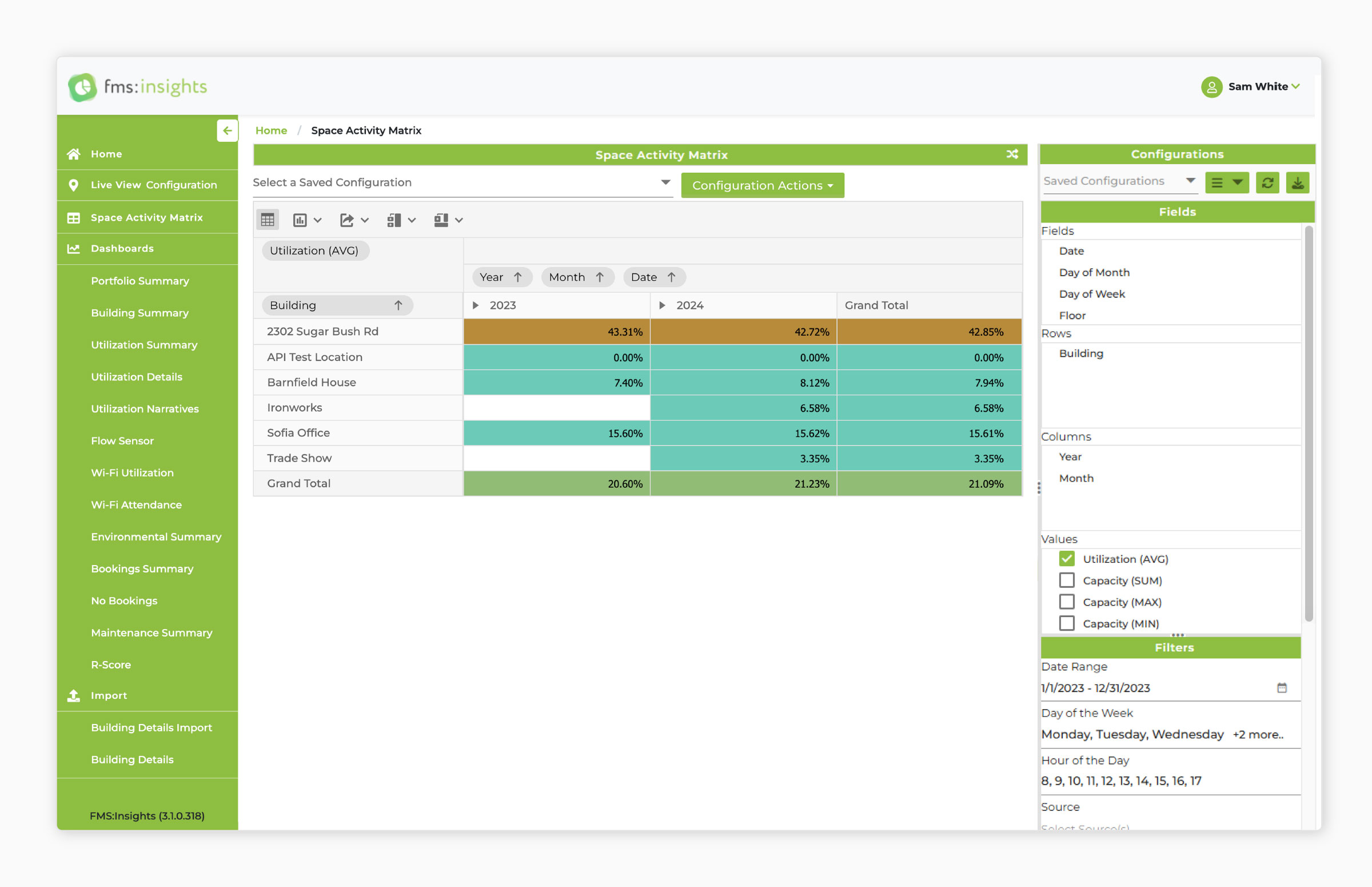Click the user avatar icon

click(1211, 87)
